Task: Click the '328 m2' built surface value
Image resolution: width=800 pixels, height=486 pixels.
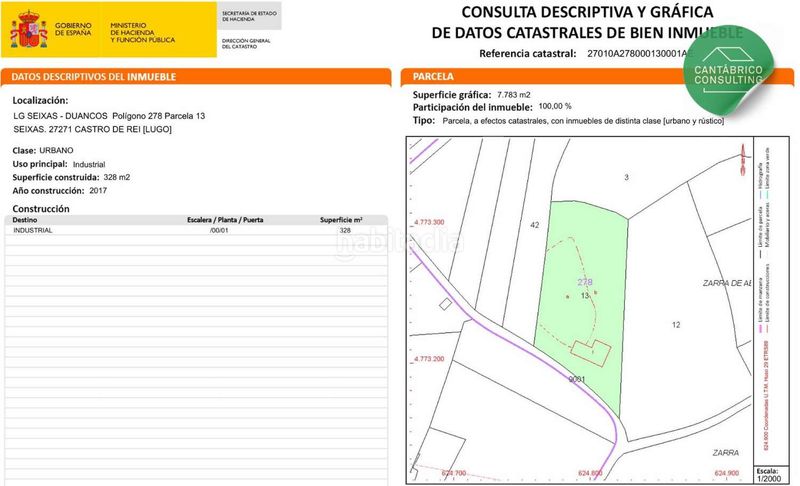Action: tap(117, 177)
